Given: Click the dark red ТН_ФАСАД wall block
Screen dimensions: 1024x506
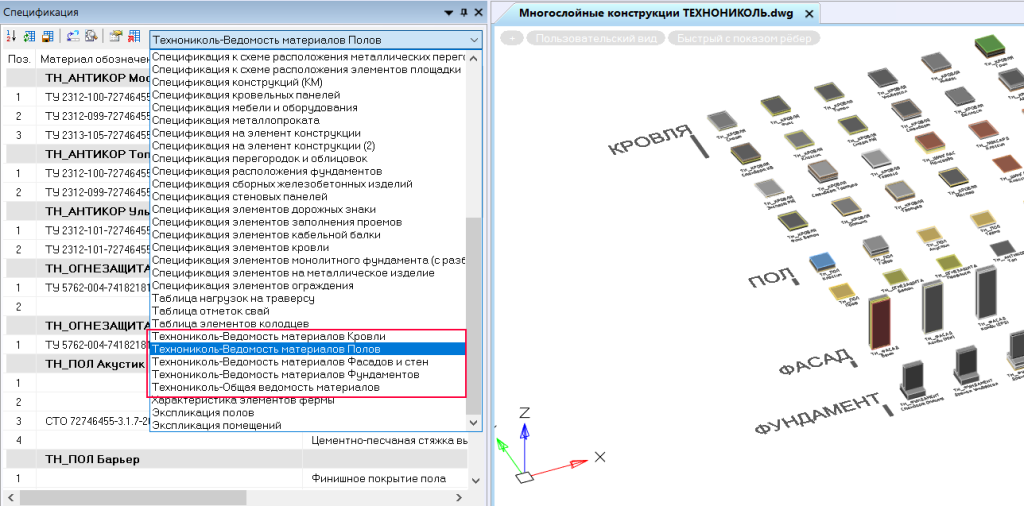Looking at the screenshot, I should [878, 323].
